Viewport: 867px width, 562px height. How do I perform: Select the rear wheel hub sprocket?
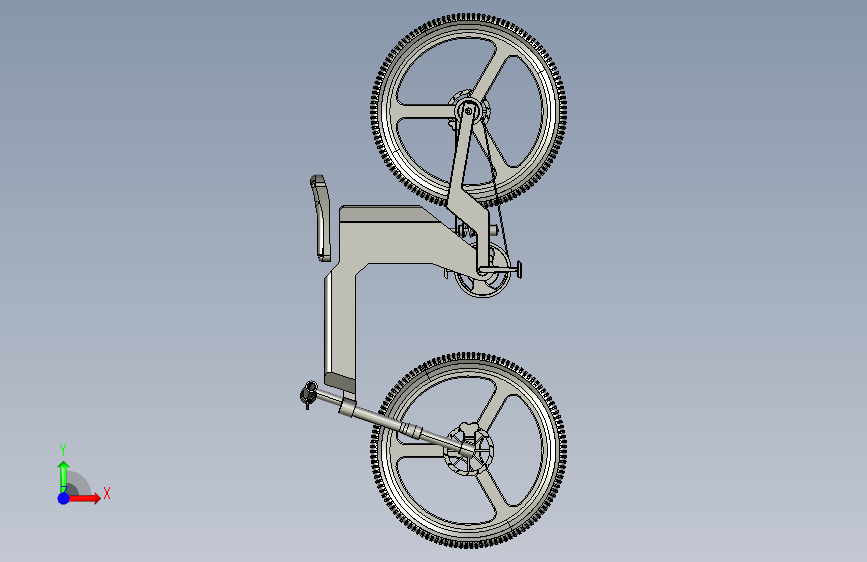(x=470, y=111)
